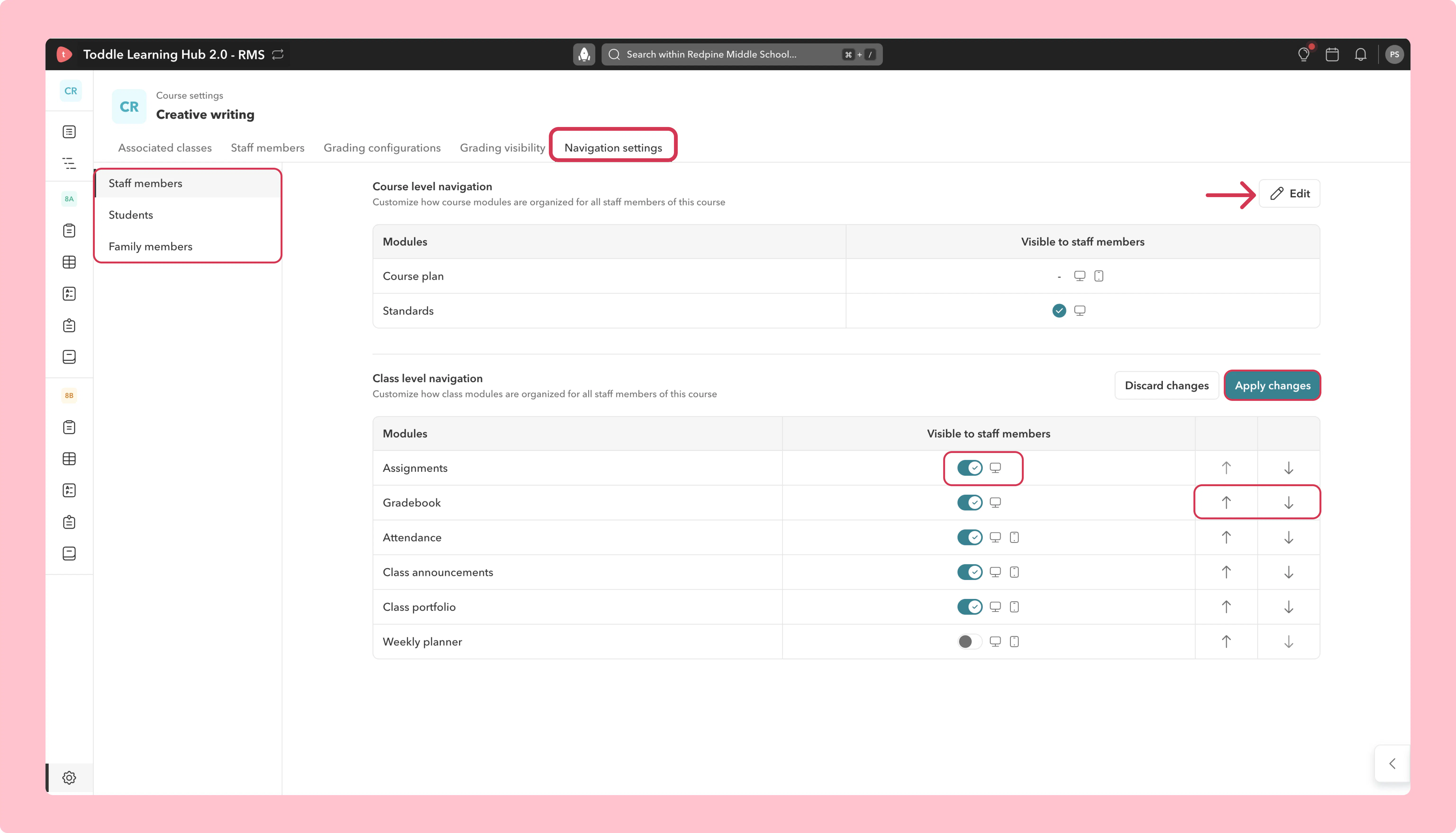Open the portfolio book icon under 8B
This screenshot has width=1456, height=833.
(x=69, y=554)
